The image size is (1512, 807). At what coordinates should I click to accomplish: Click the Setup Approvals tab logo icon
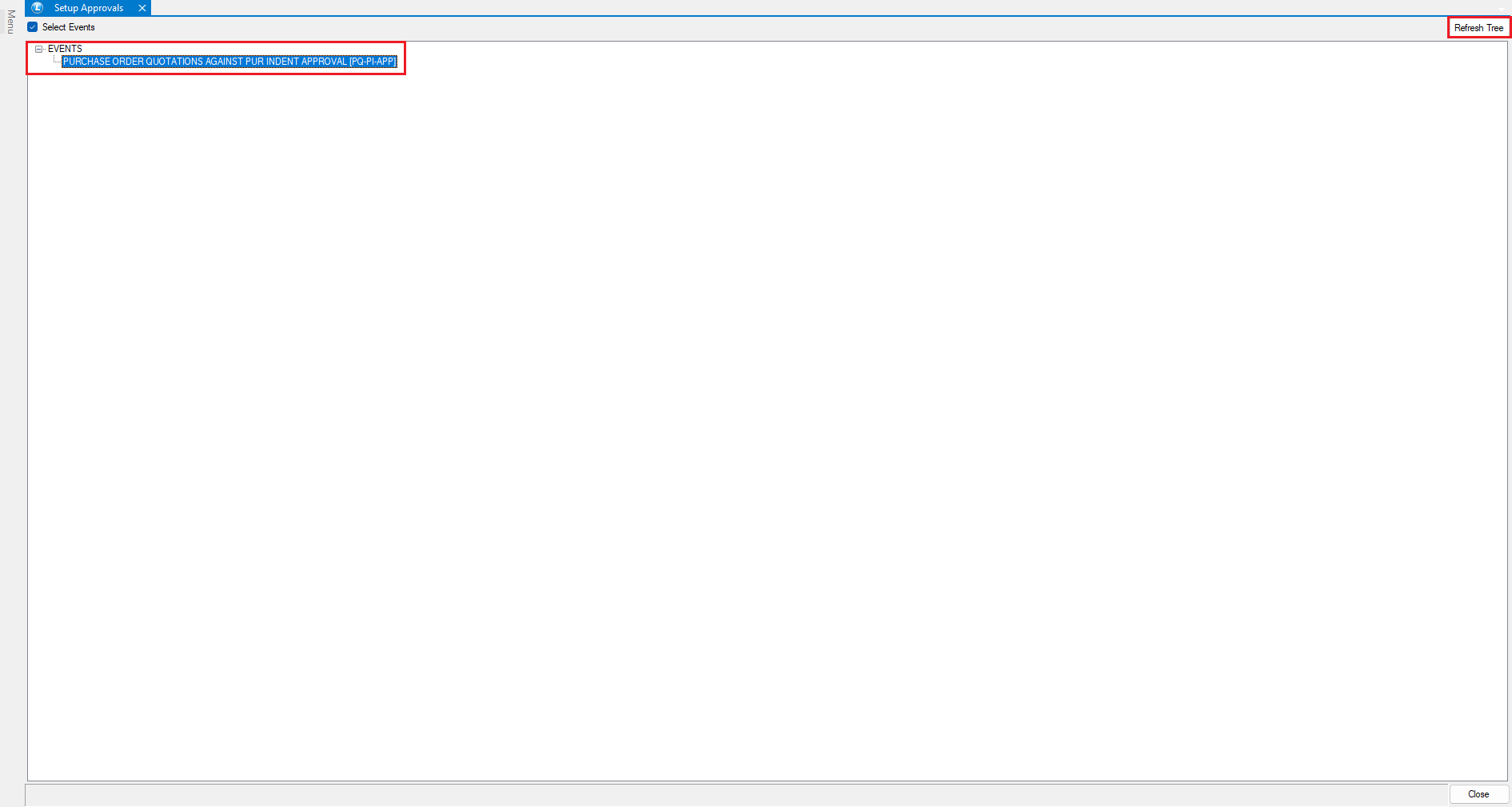(37, 8)
